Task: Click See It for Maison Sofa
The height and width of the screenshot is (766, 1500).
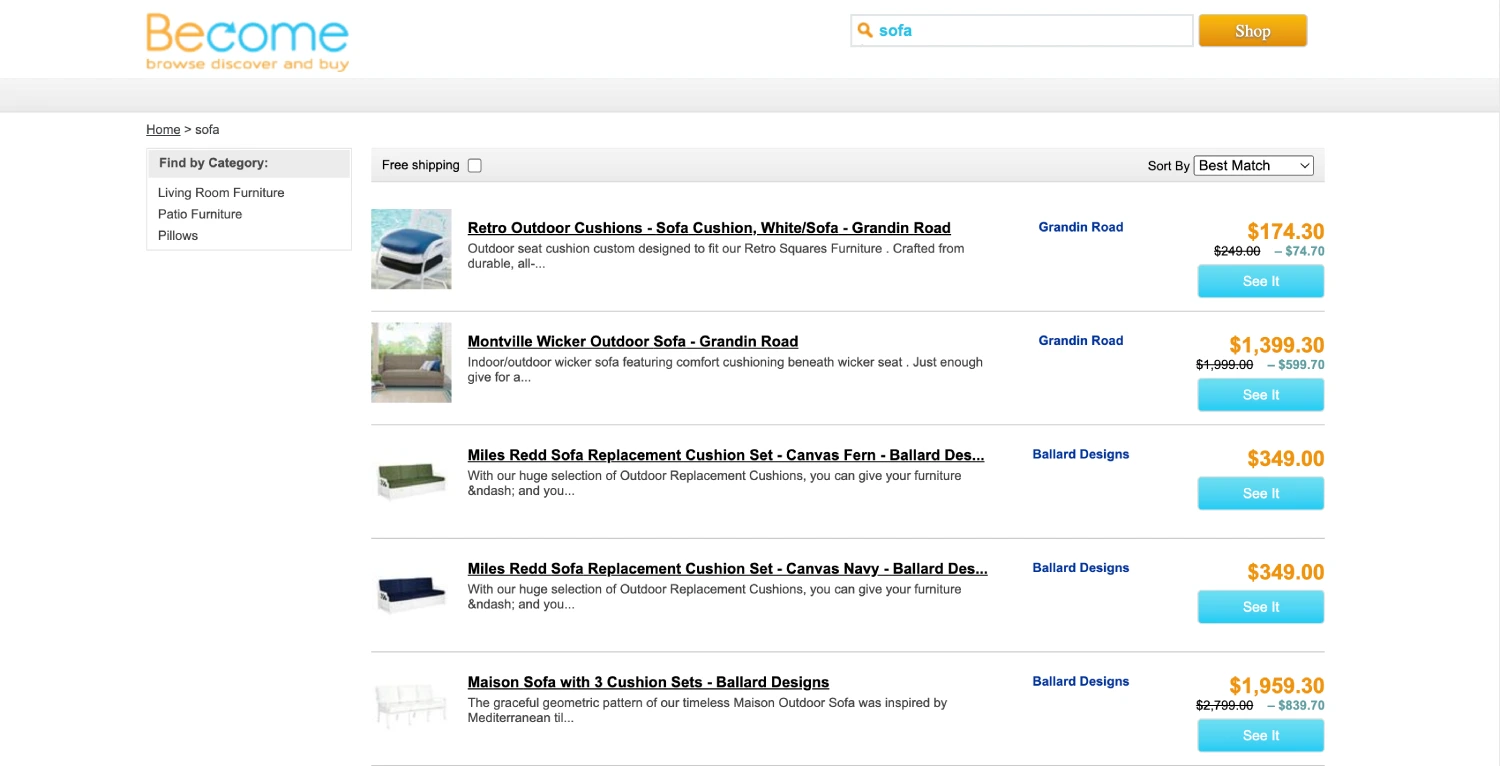Action: [1261, 735]
